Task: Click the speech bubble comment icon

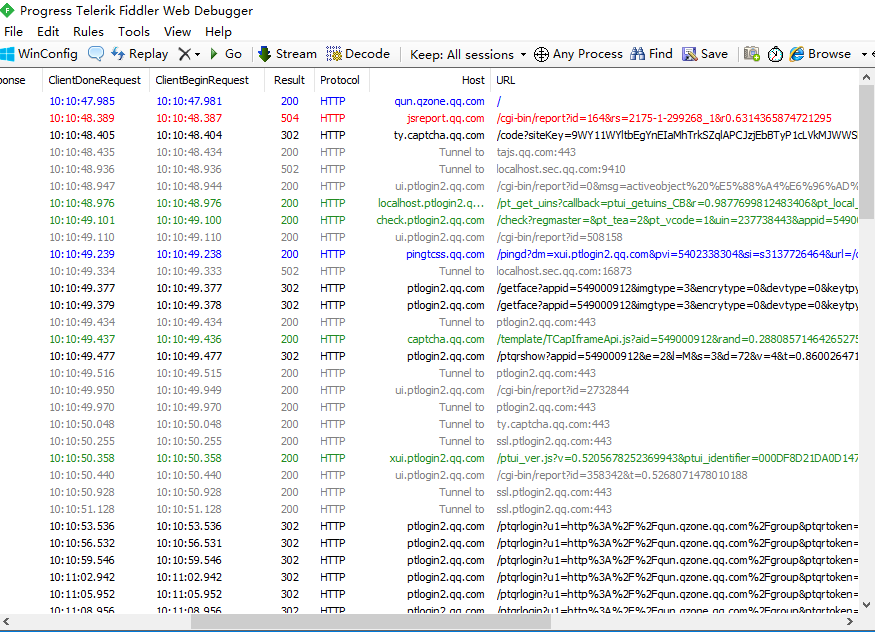Action: 96,54
